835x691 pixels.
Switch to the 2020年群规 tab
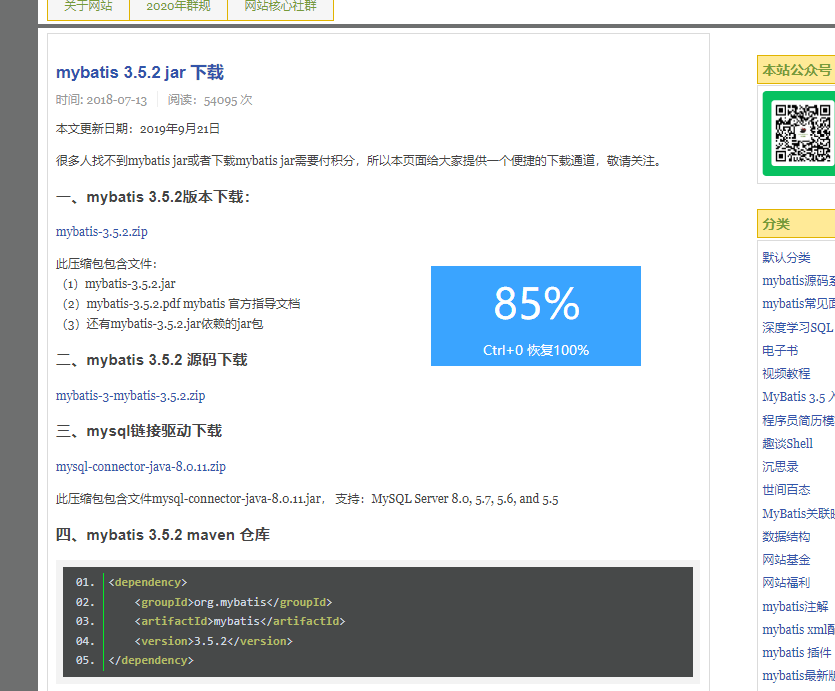[x=178, y=6]
